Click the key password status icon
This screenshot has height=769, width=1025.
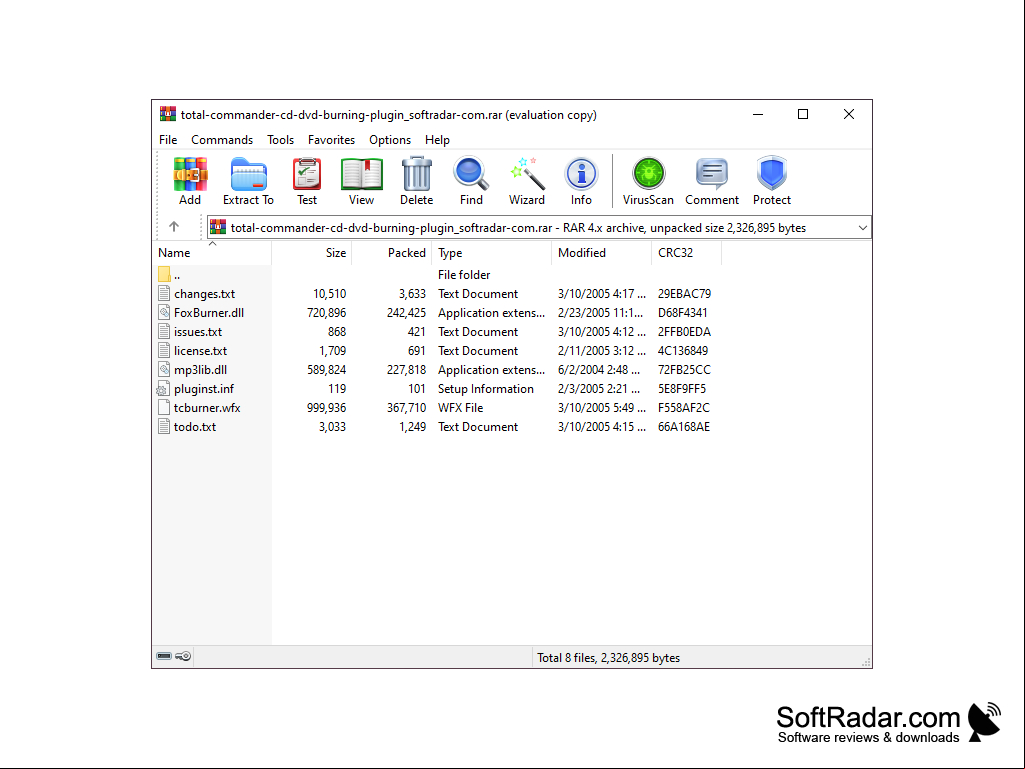click(x=184, y=656)
